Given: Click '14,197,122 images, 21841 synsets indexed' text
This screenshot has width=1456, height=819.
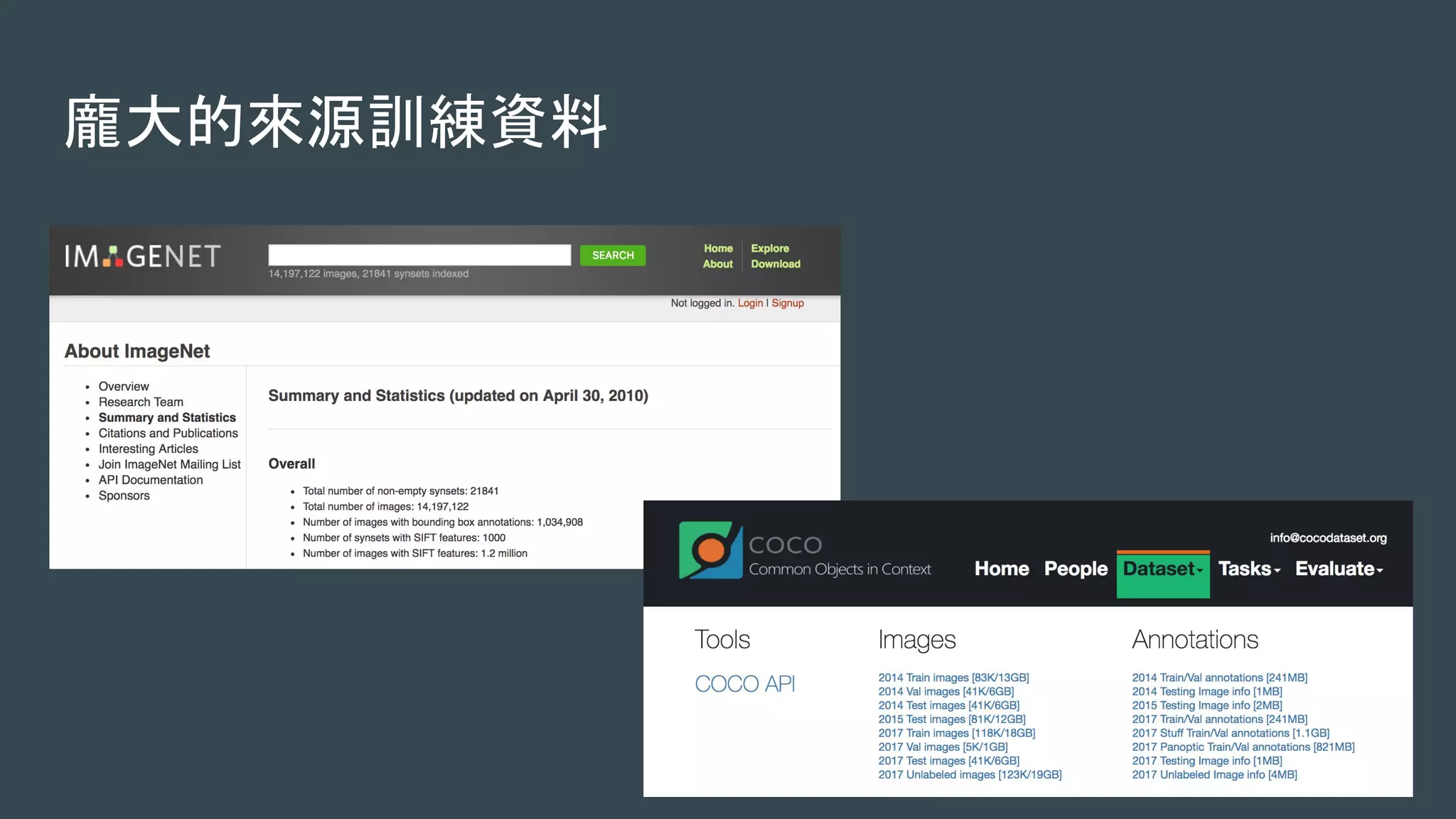Looking at the screenshot, I should (x=368, y=274).
